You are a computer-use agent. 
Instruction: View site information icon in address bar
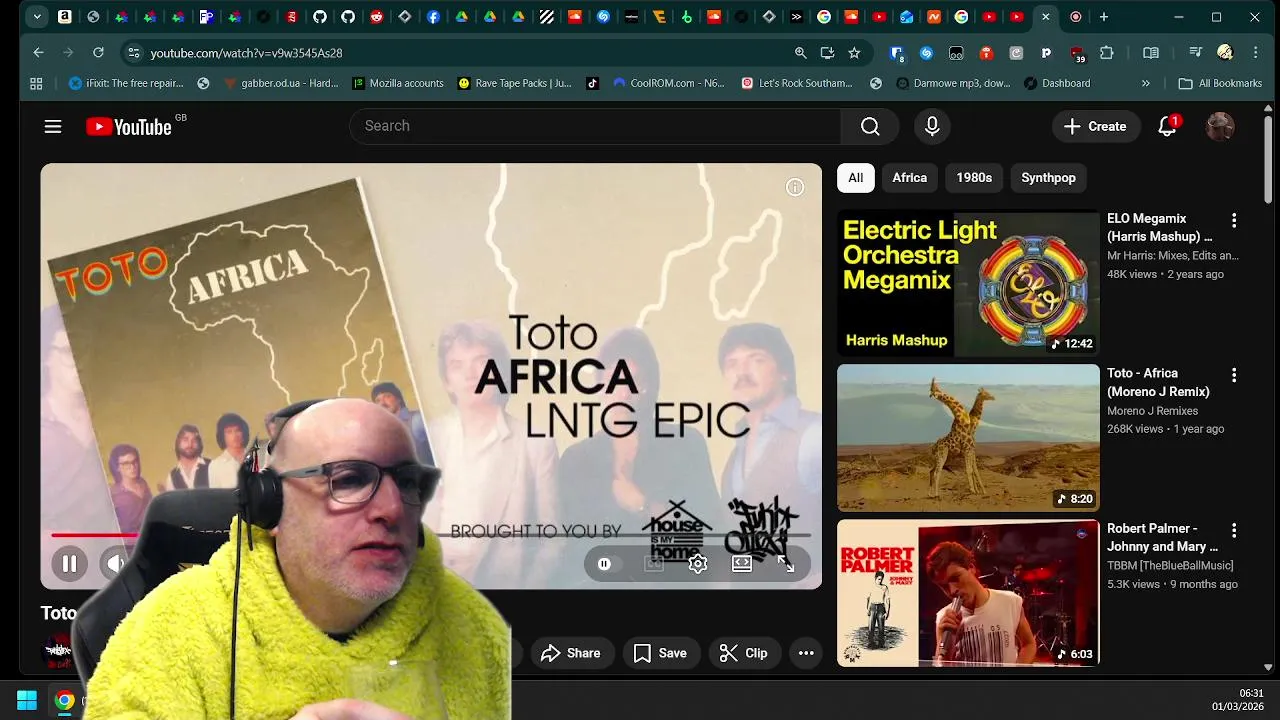(133, 52)
